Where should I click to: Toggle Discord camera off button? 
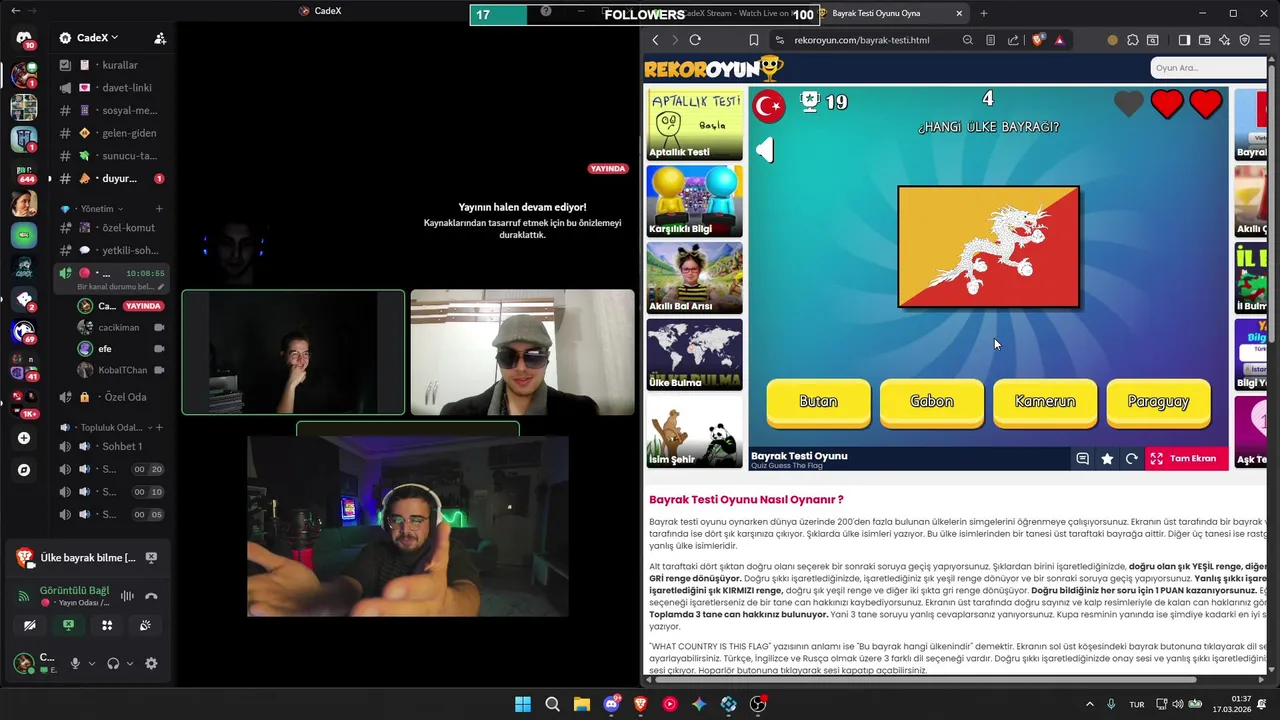pyautogui.click(x=30, y=625)
